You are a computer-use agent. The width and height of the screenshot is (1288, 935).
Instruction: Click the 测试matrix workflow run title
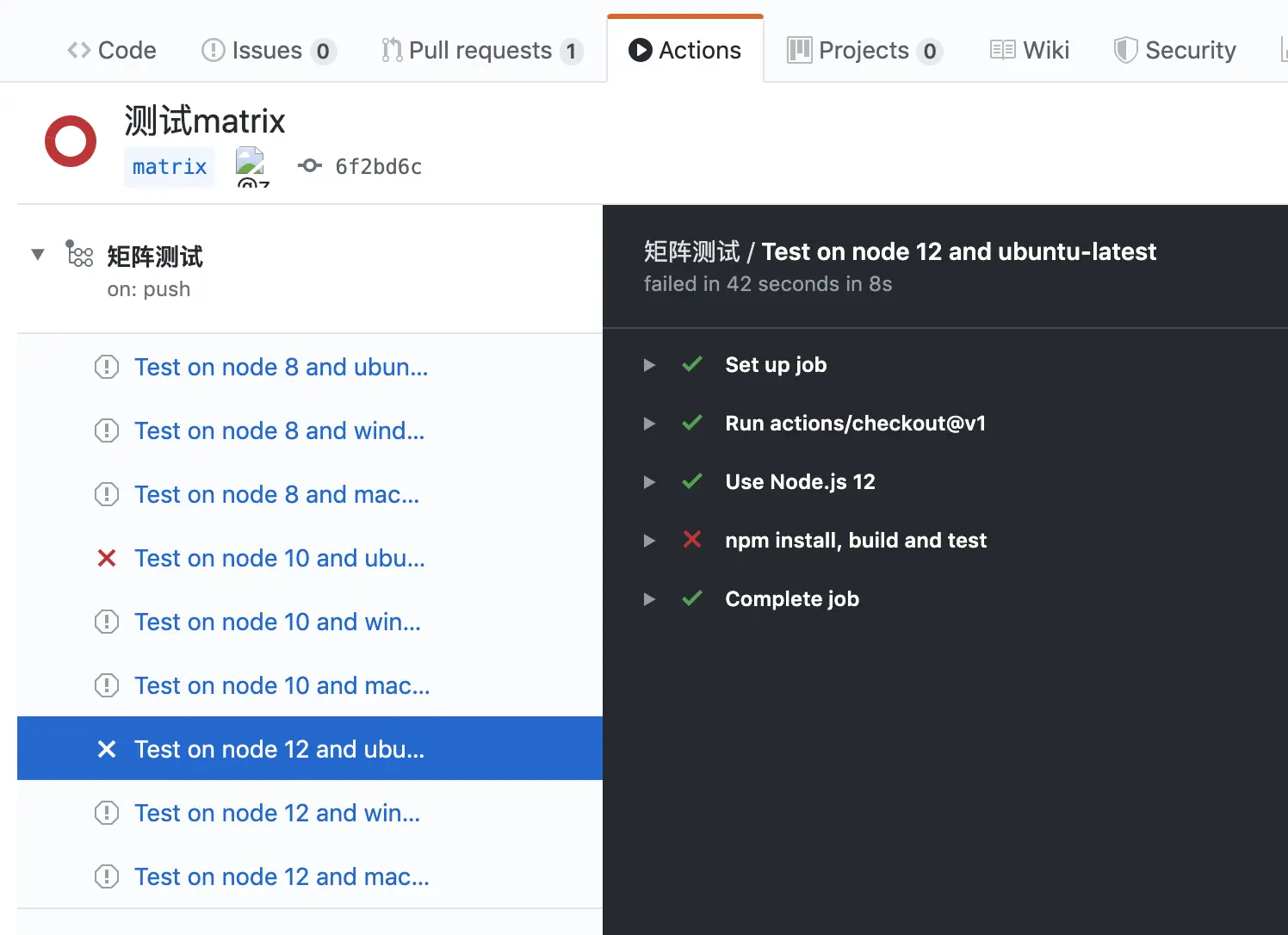tap(205, 121)
